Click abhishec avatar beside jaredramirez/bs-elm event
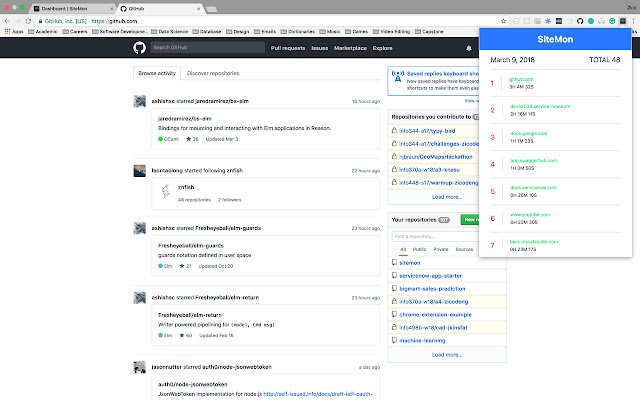Viewport: 640px width, 400px height. 140,101
